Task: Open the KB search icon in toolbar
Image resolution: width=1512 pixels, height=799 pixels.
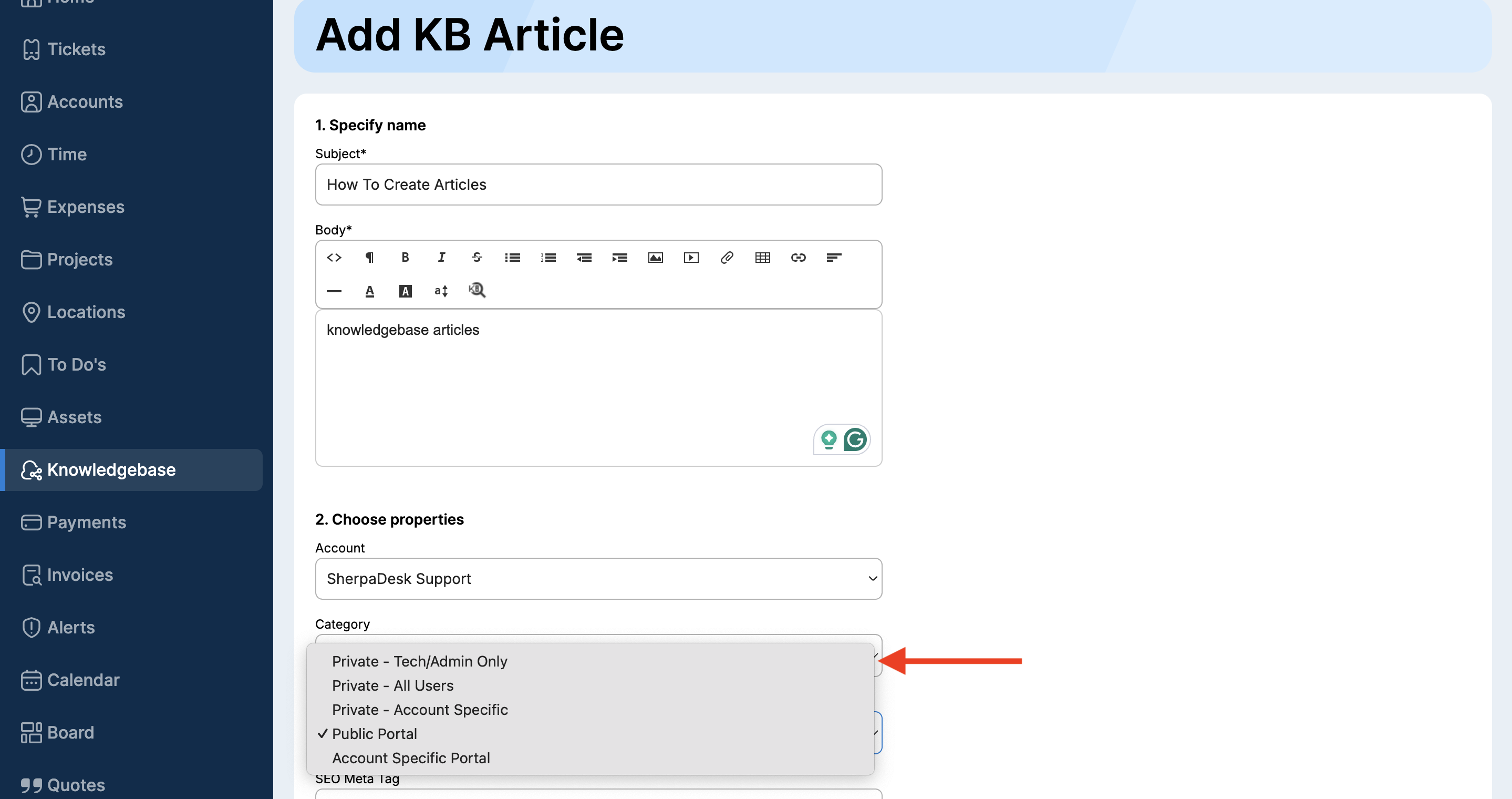Action: point(477,291)
